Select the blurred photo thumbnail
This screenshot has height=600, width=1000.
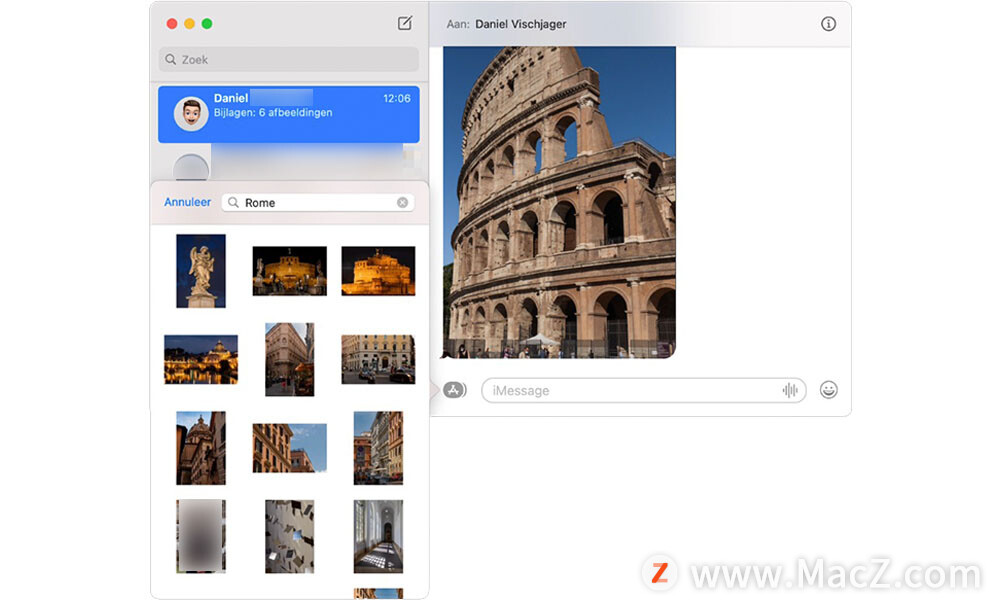point(201,536)
